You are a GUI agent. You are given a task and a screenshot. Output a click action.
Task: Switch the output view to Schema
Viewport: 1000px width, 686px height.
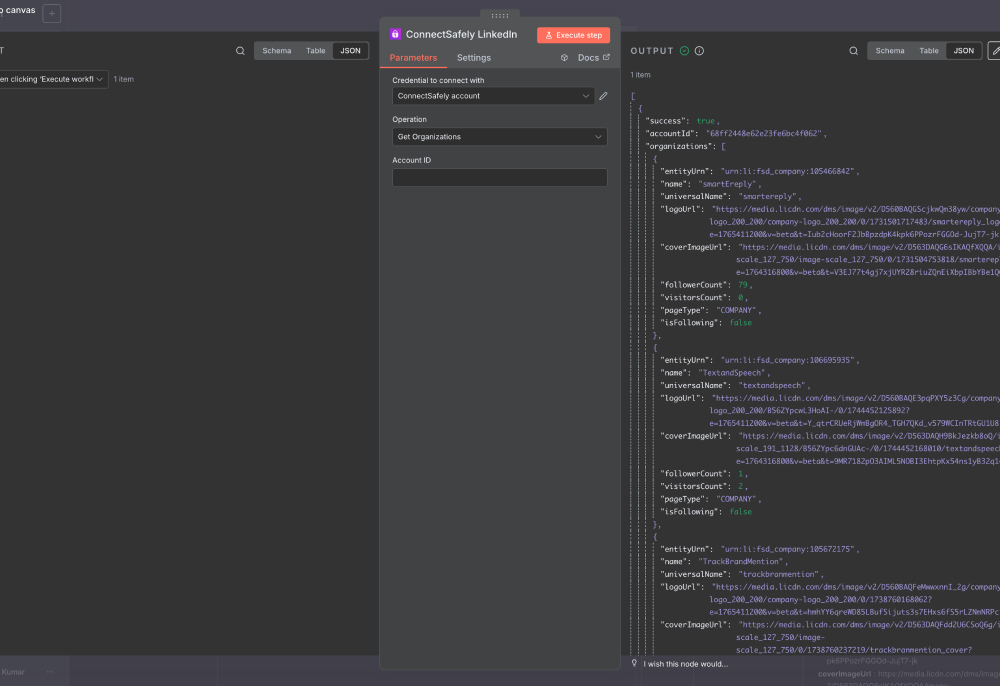[890, 51]
